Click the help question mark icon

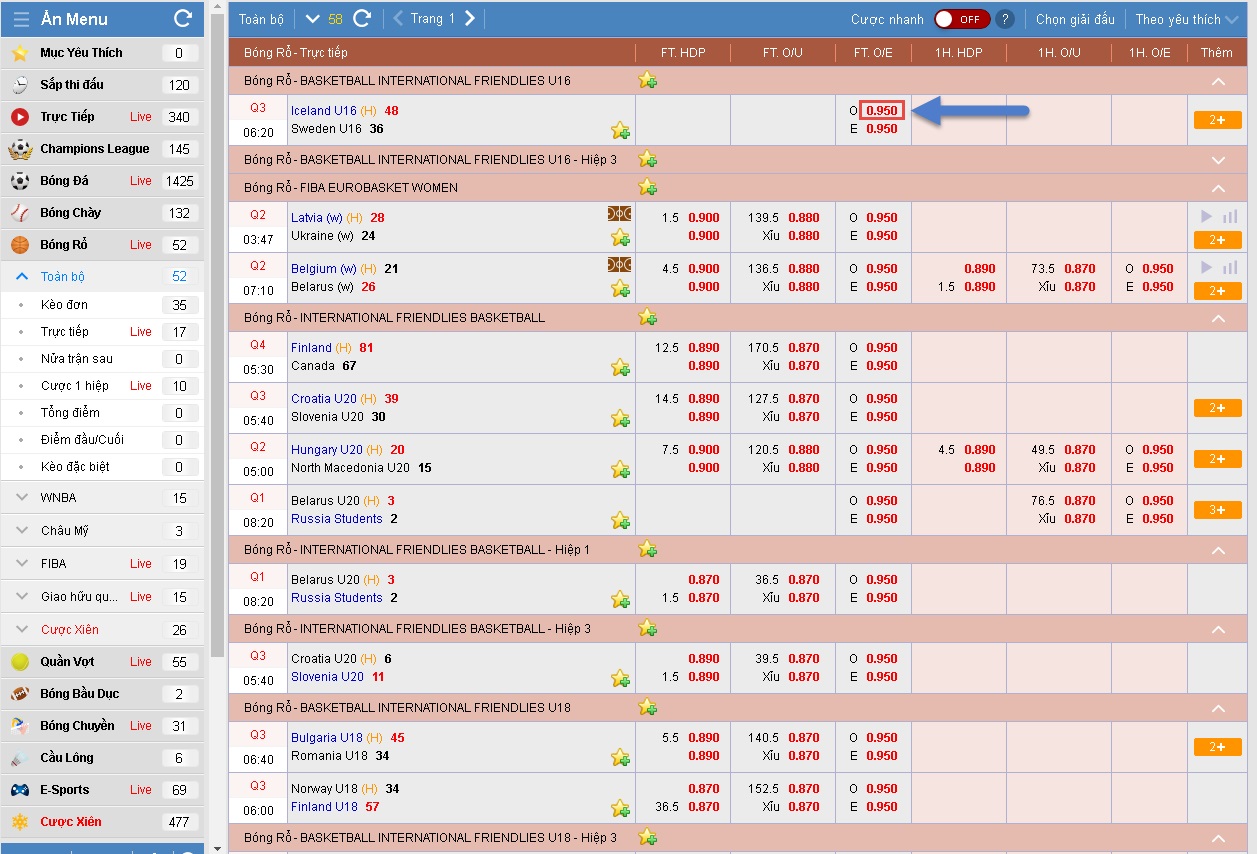click(1005, 19)
